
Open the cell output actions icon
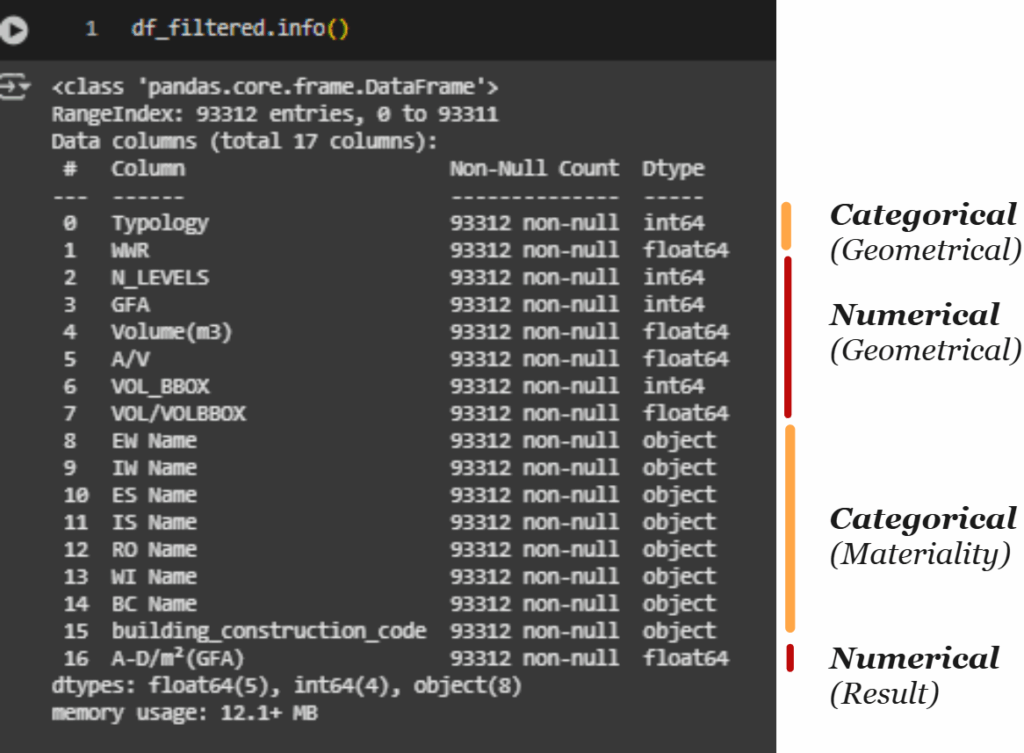pos(14,87)
